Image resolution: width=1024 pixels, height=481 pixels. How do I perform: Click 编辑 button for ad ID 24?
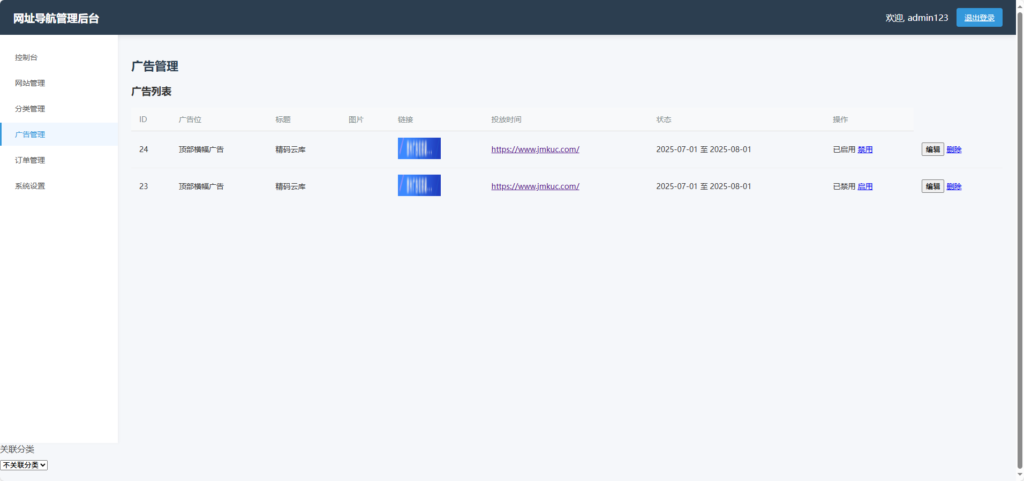click(x=932, y=149)
